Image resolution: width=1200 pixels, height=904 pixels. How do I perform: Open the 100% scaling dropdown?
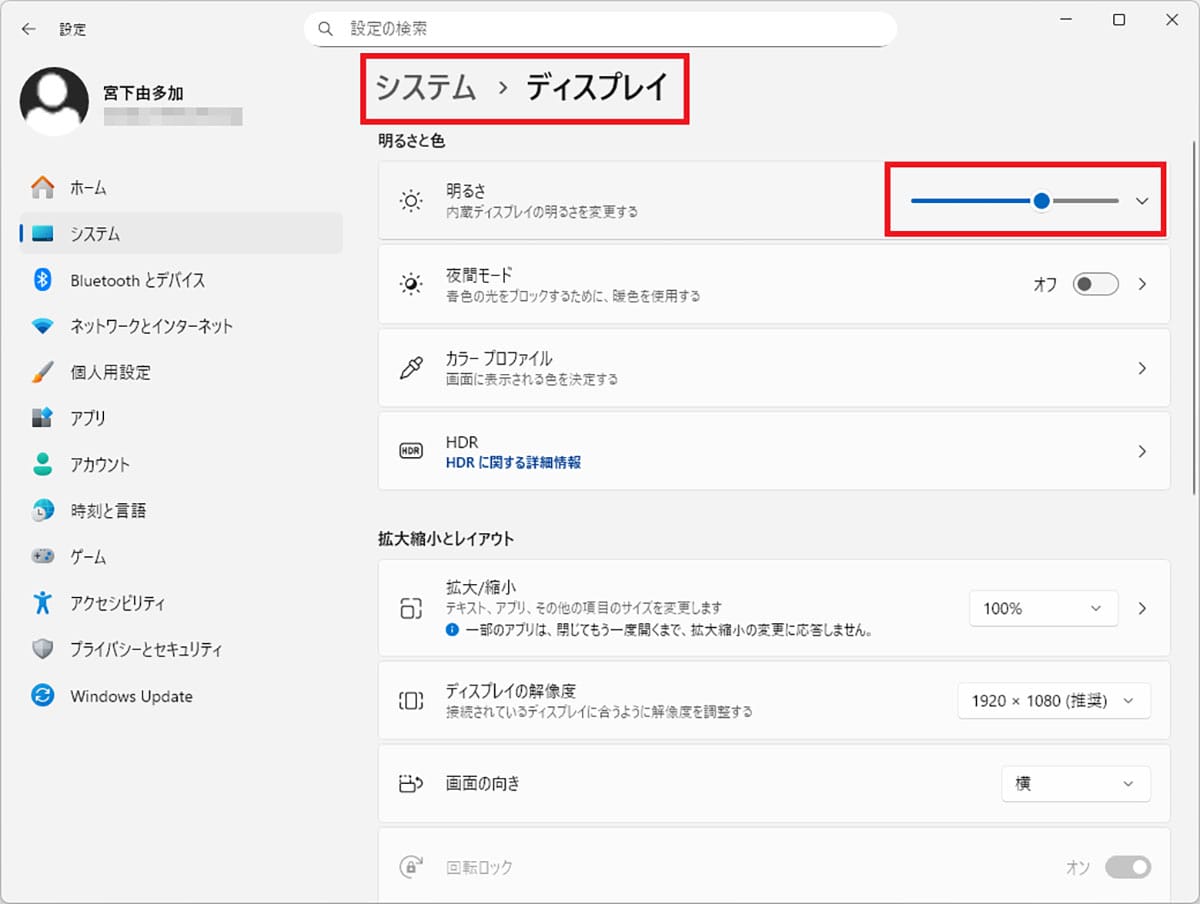(x=1043, y=608)
